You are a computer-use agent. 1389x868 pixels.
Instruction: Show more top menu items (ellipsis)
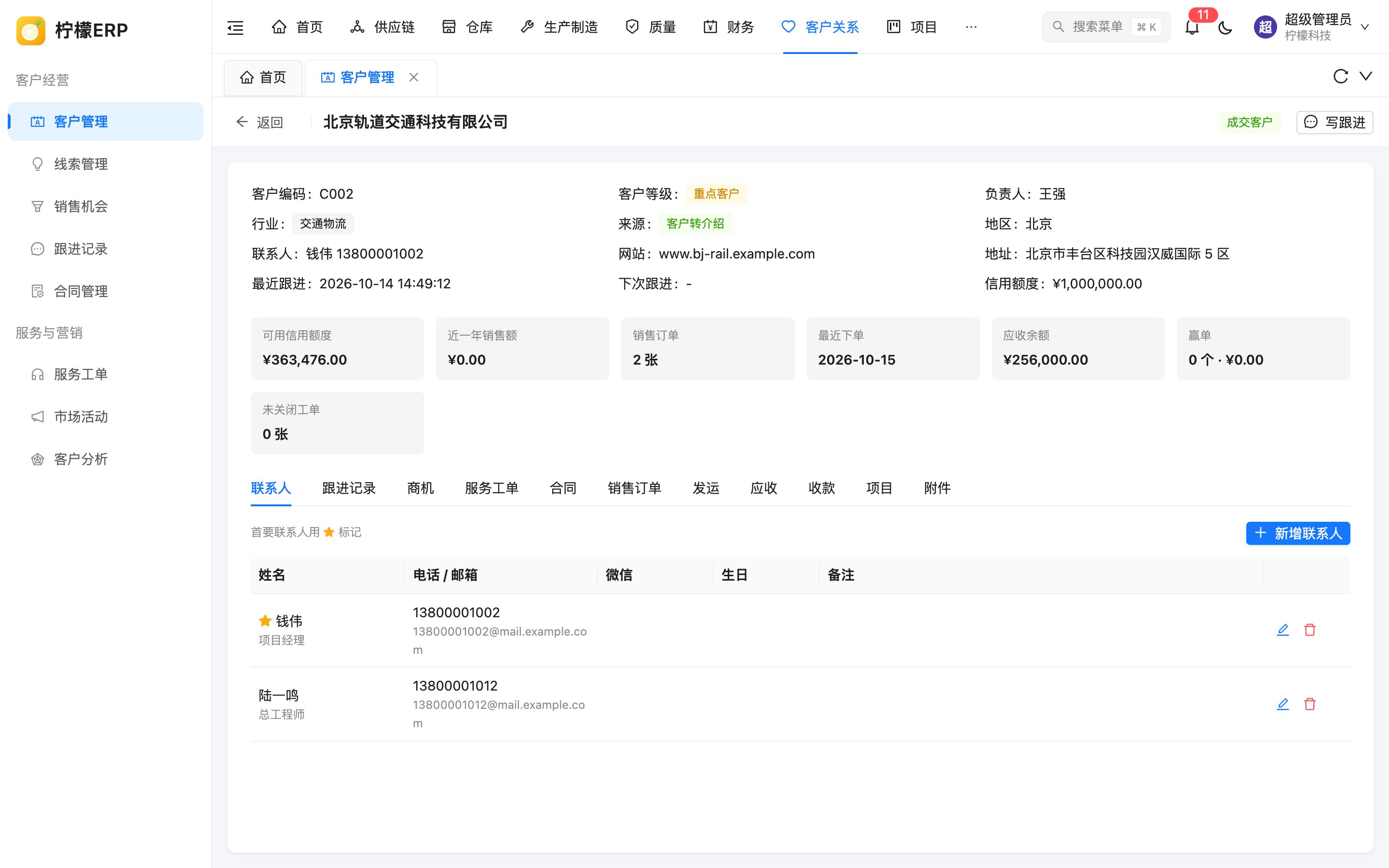(x=970, y=27)
